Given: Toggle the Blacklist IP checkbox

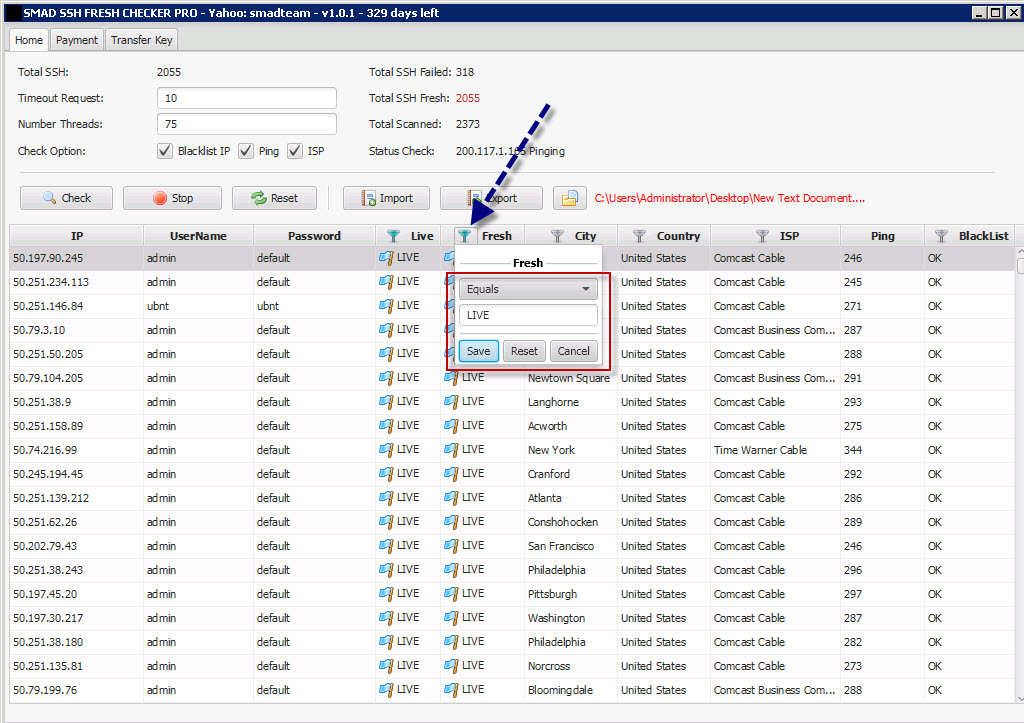Looking at the screenshot, I should (x=165, y=151).
